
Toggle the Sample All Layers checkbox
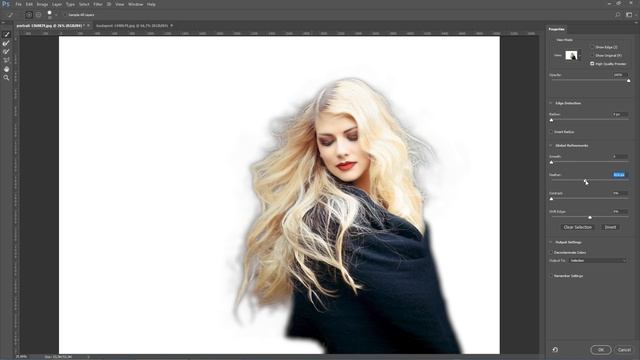pos(66,15)
